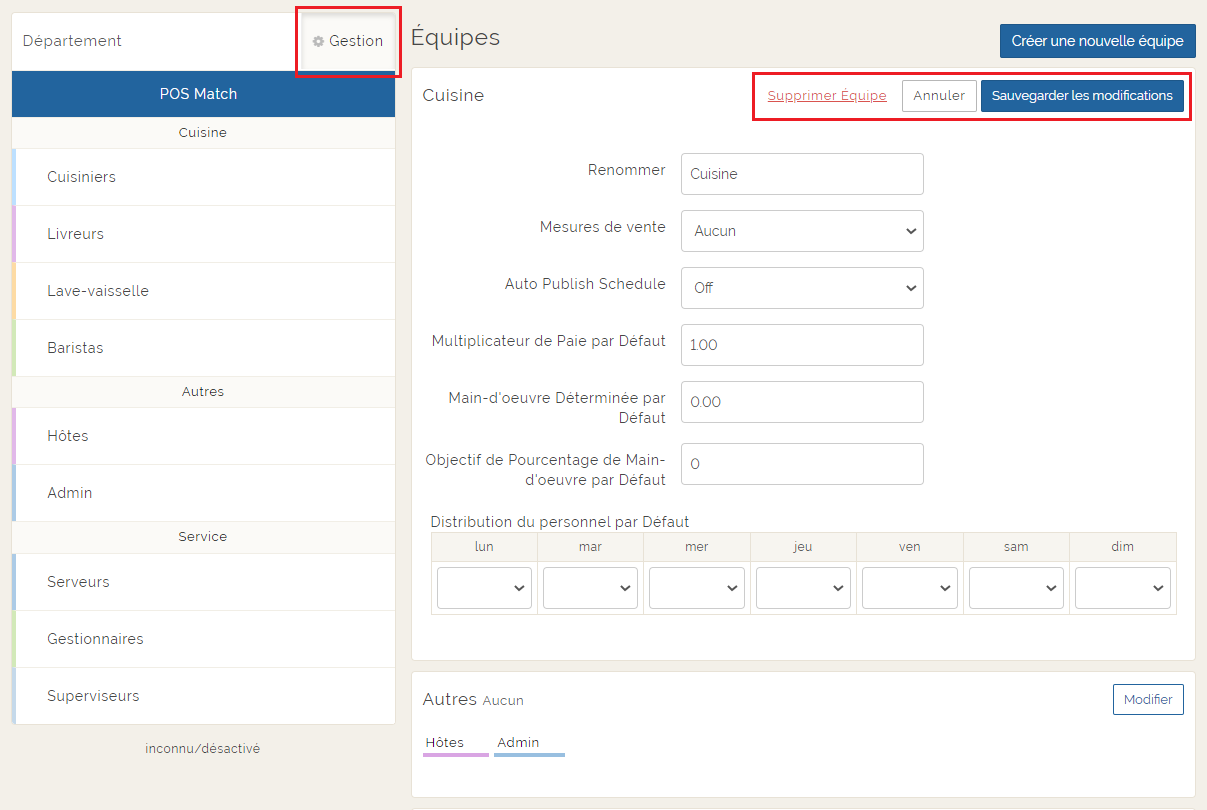Click the Supprimer Équipe link
The height and width of the screenshot is (810, 1207).
pyautogui.click(x=827, y=96)
